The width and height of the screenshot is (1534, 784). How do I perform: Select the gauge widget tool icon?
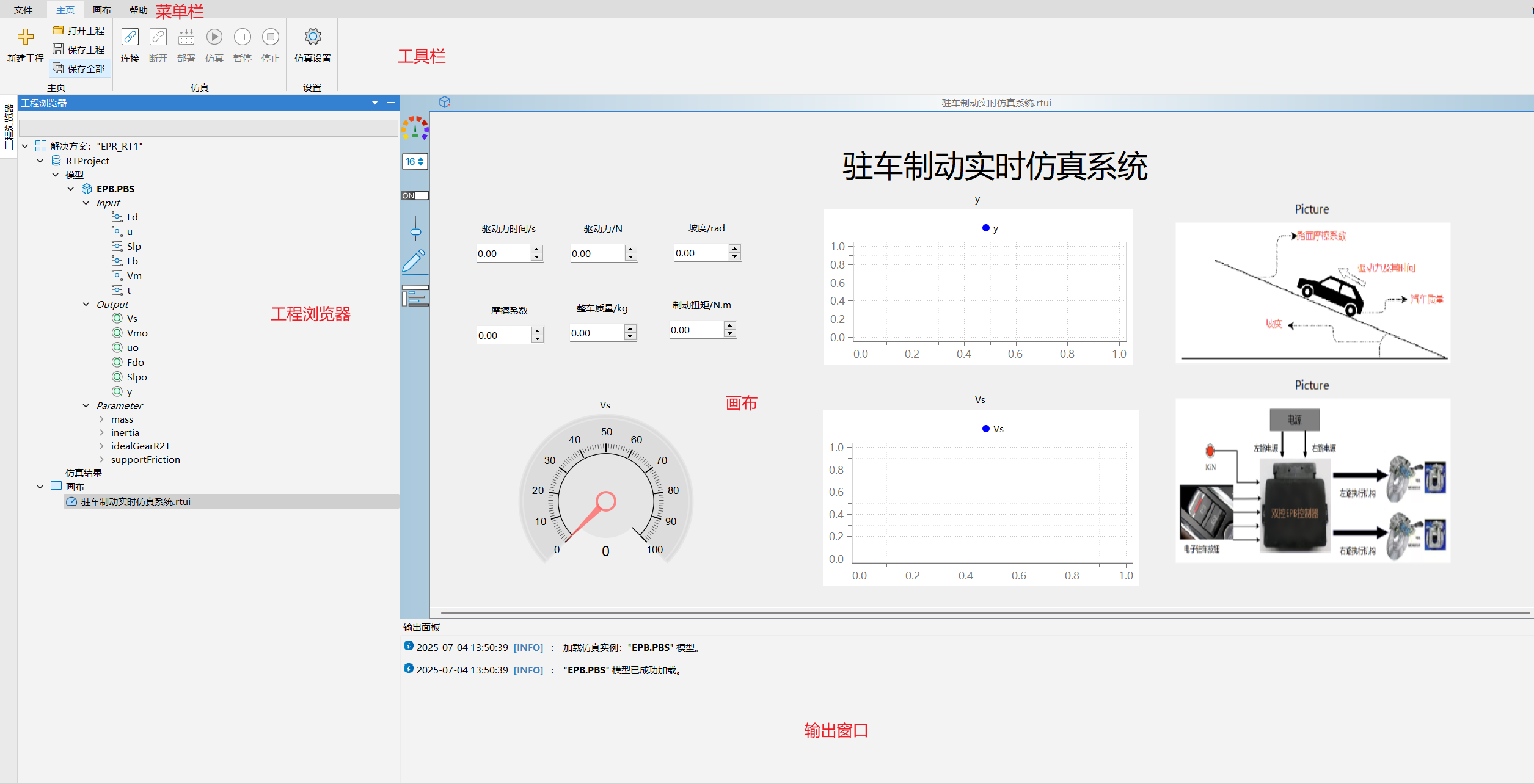415,128
